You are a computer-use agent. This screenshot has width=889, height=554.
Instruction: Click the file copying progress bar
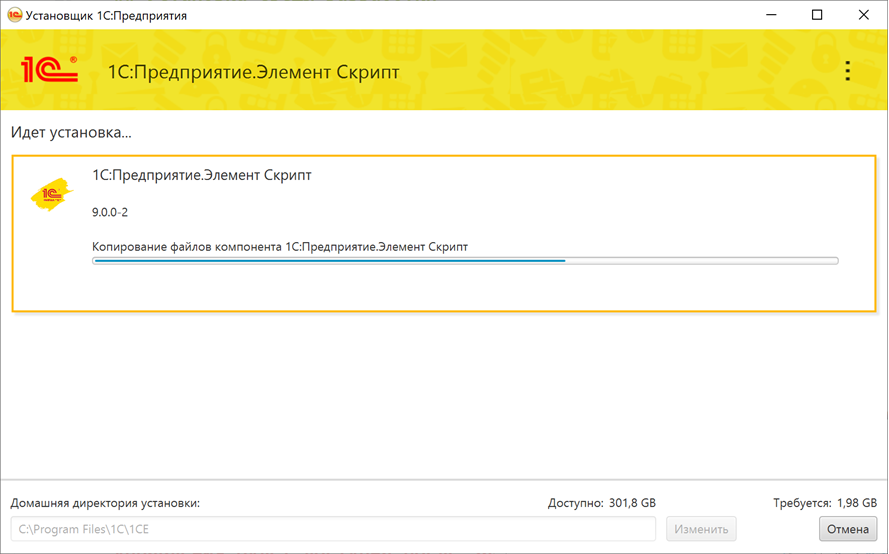click(465, 261)
